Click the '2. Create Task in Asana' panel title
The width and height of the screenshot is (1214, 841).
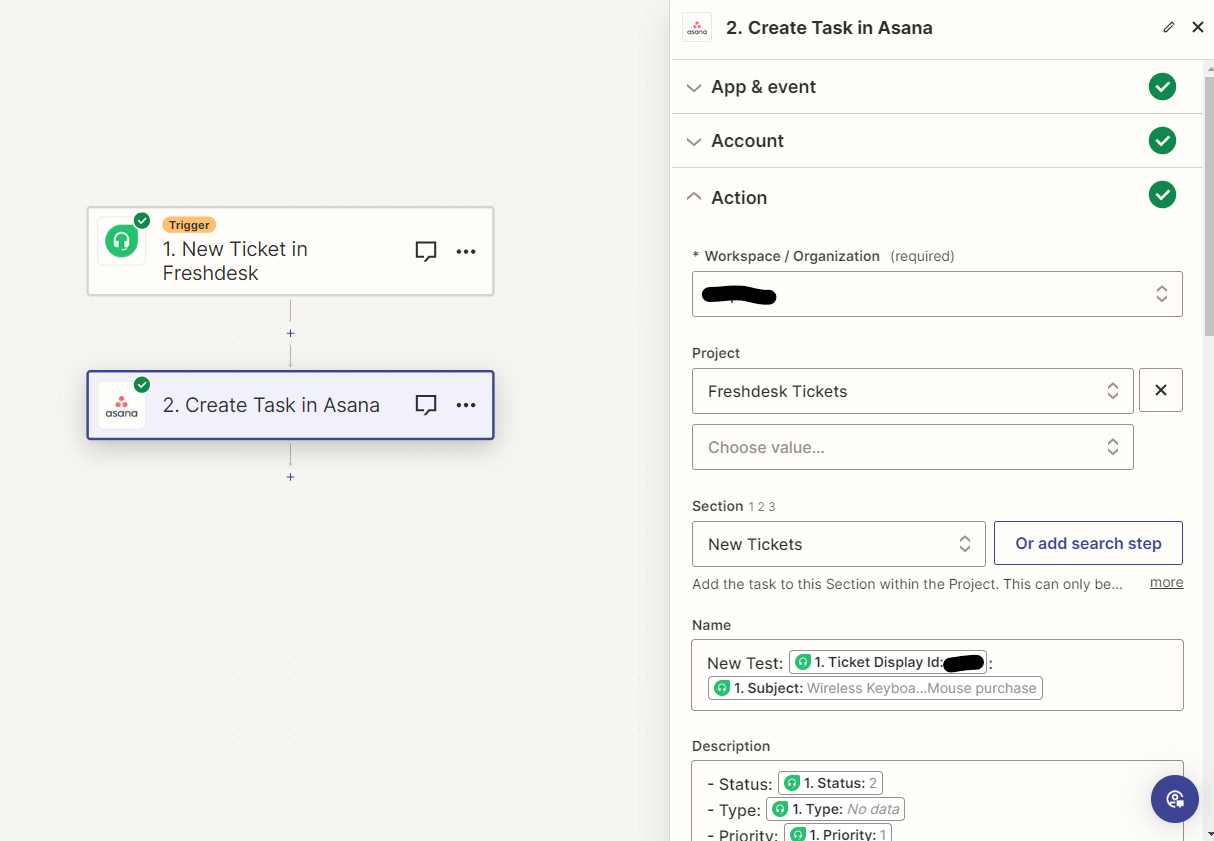[829, 28]
